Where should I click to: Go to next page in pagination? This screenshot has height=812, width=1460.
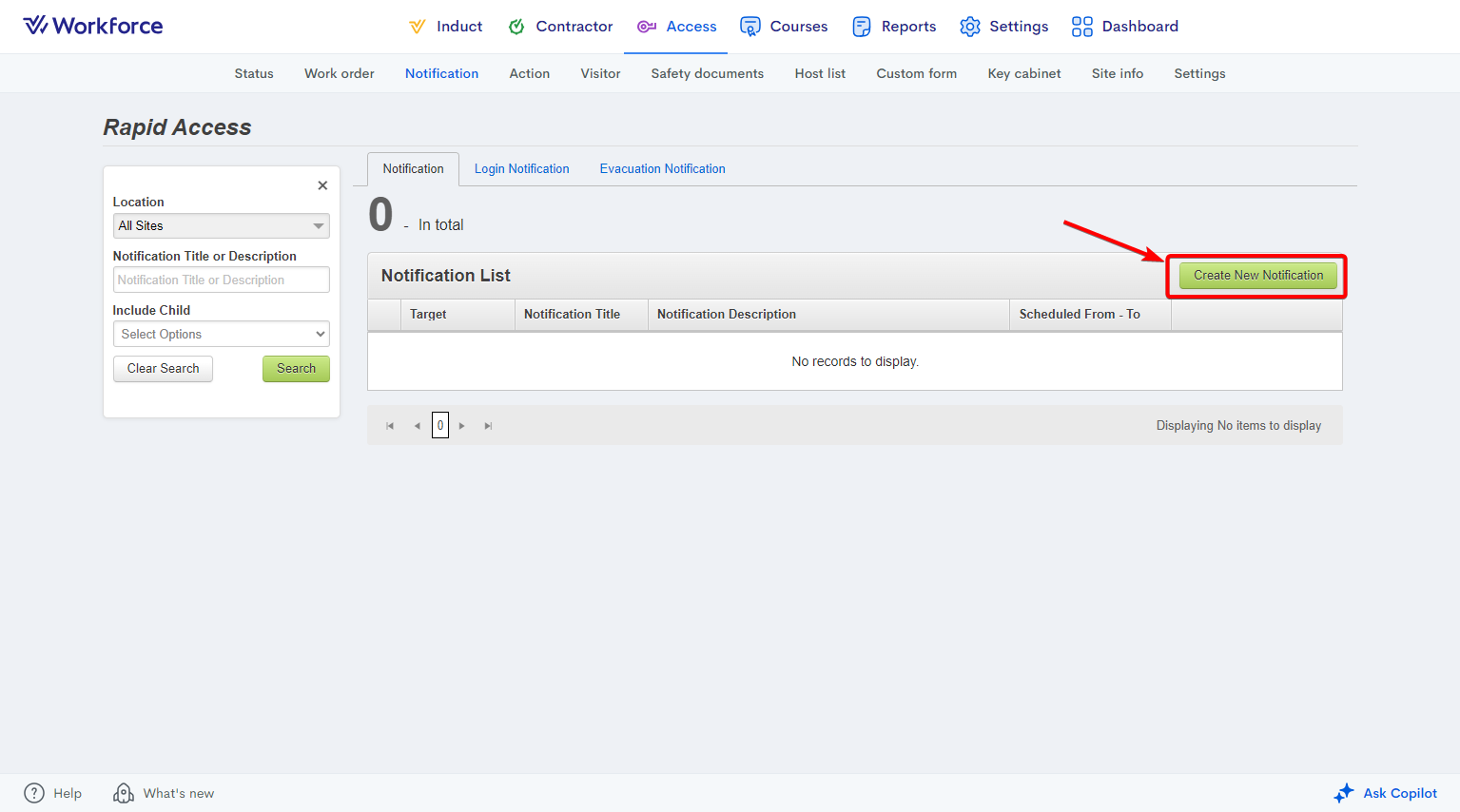(x=462, y=426)
